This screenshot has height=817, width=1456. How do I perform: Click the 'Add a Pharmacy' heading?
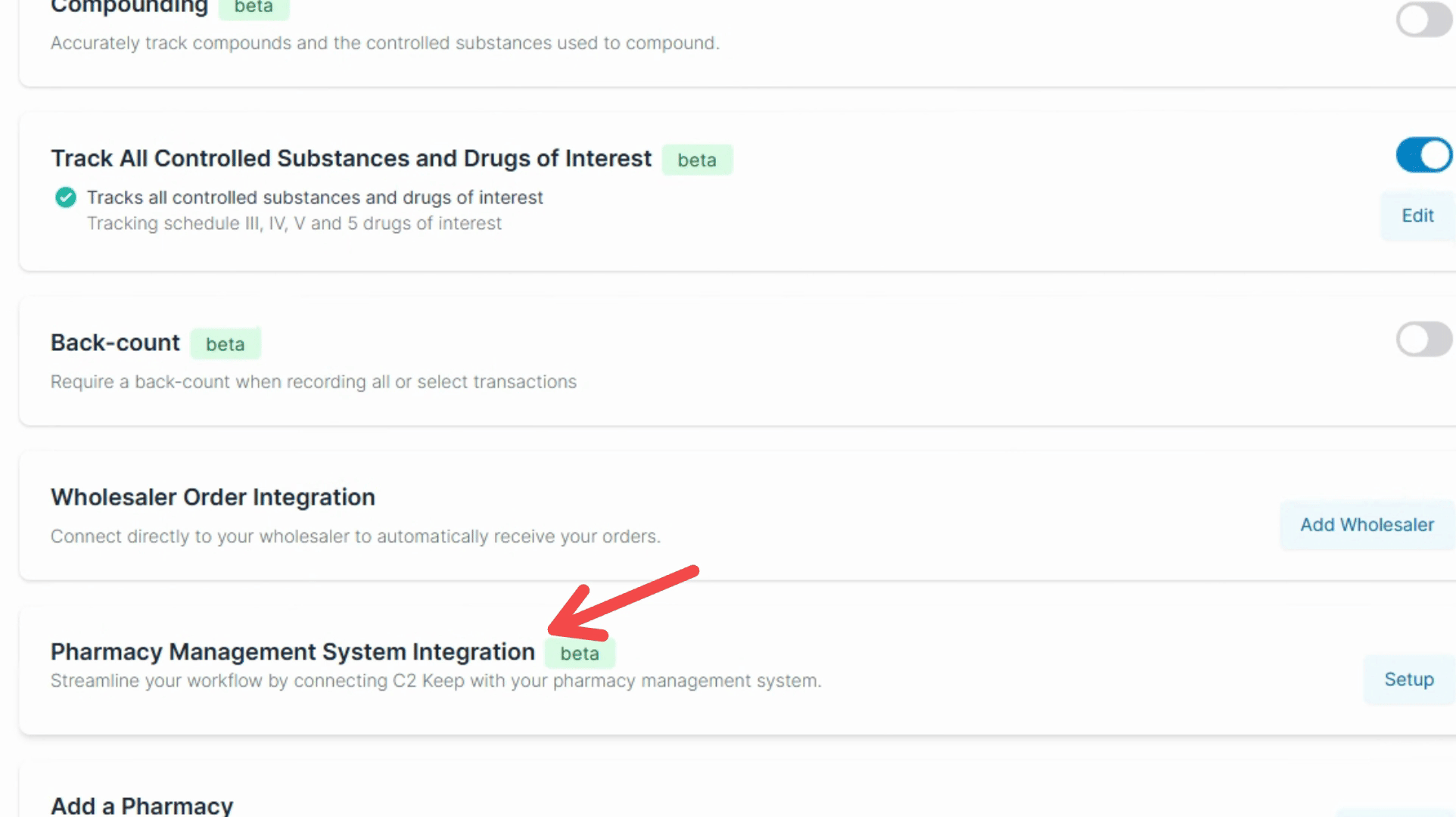coord(142,805)
